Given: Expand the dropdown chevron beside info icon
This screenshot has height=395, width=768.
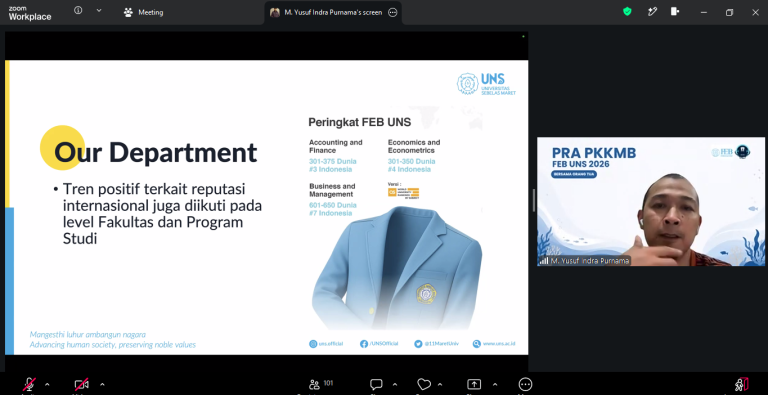Looking at the screenshot, I should [x=99, y=10].
